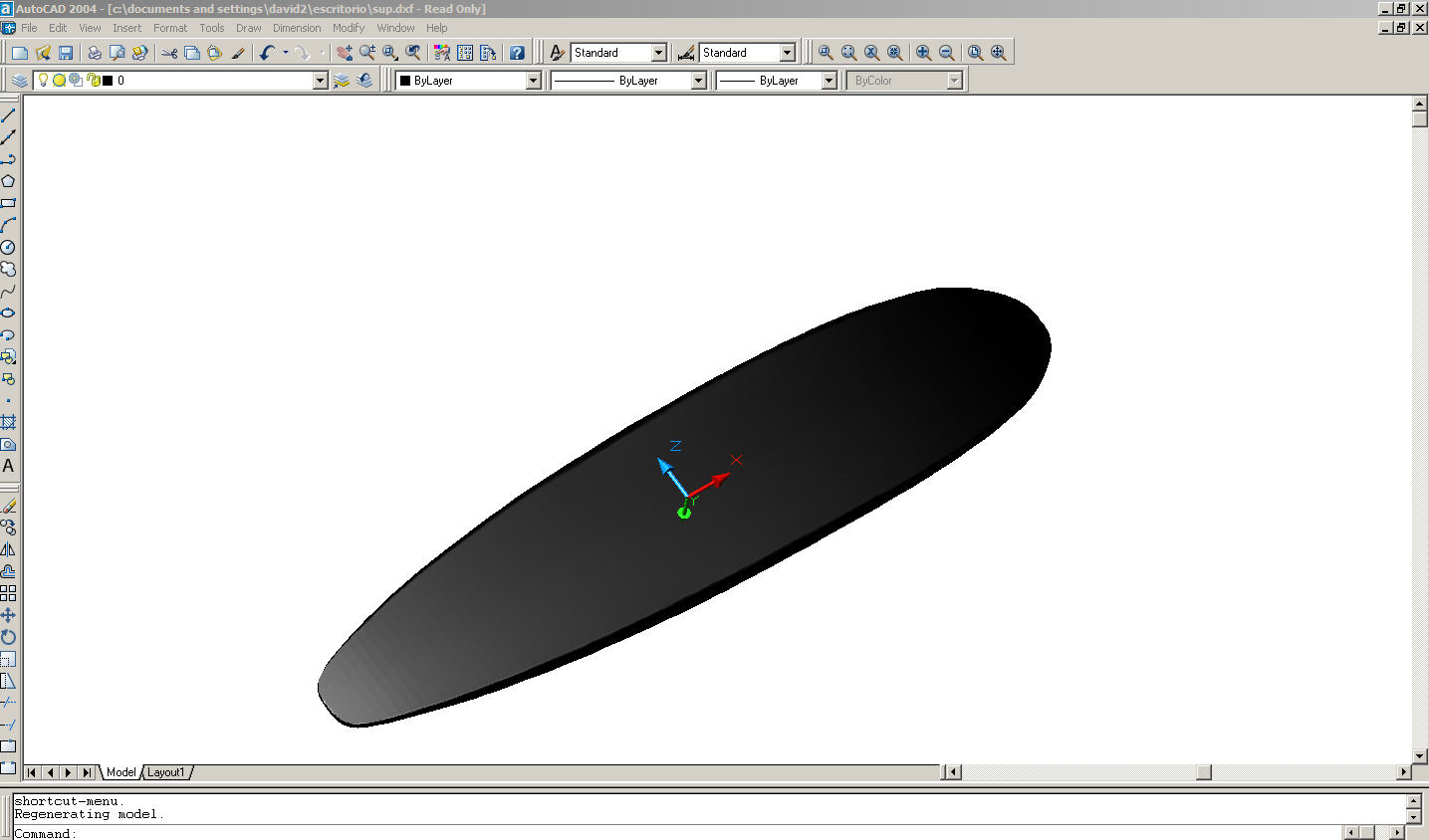The height and width of the screenshot is (840, 1429).
Task: Jump to first layout tab arrow
Action: [x=32, y=772]
